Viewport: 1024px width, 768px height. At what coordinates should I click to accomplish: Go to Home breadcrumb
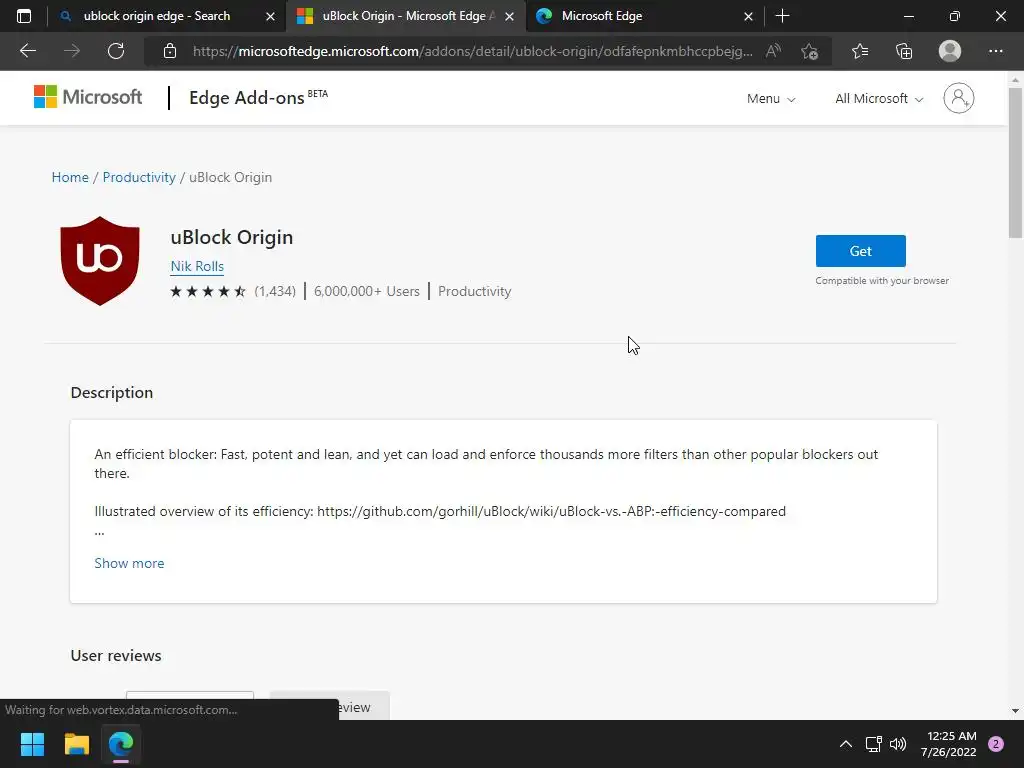click(x=70, y=177)
